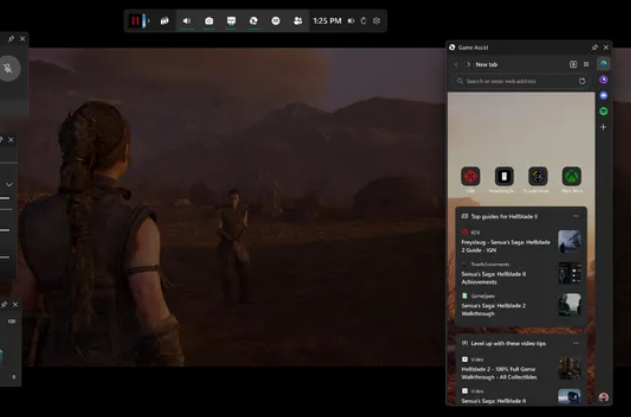Open the Spotify widget in Game Bar

point(276,21)
